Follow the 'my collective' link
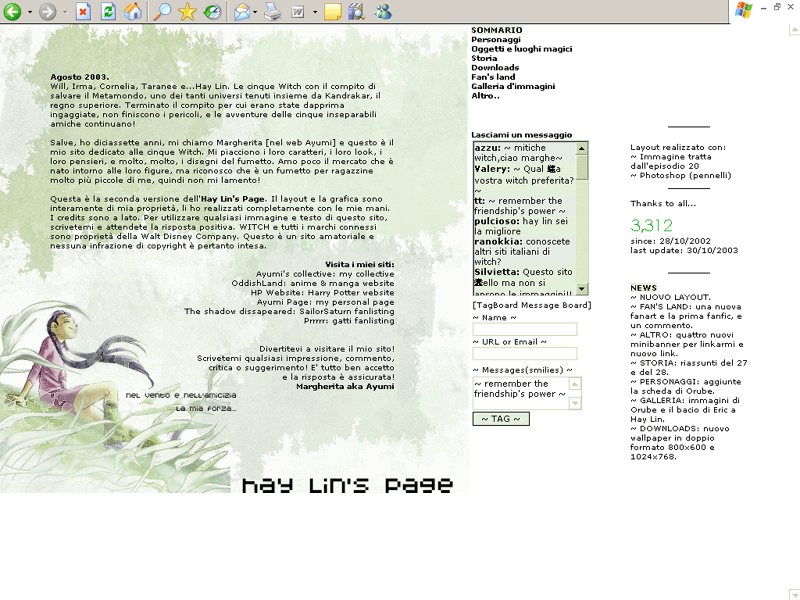 tap(367, 274)
